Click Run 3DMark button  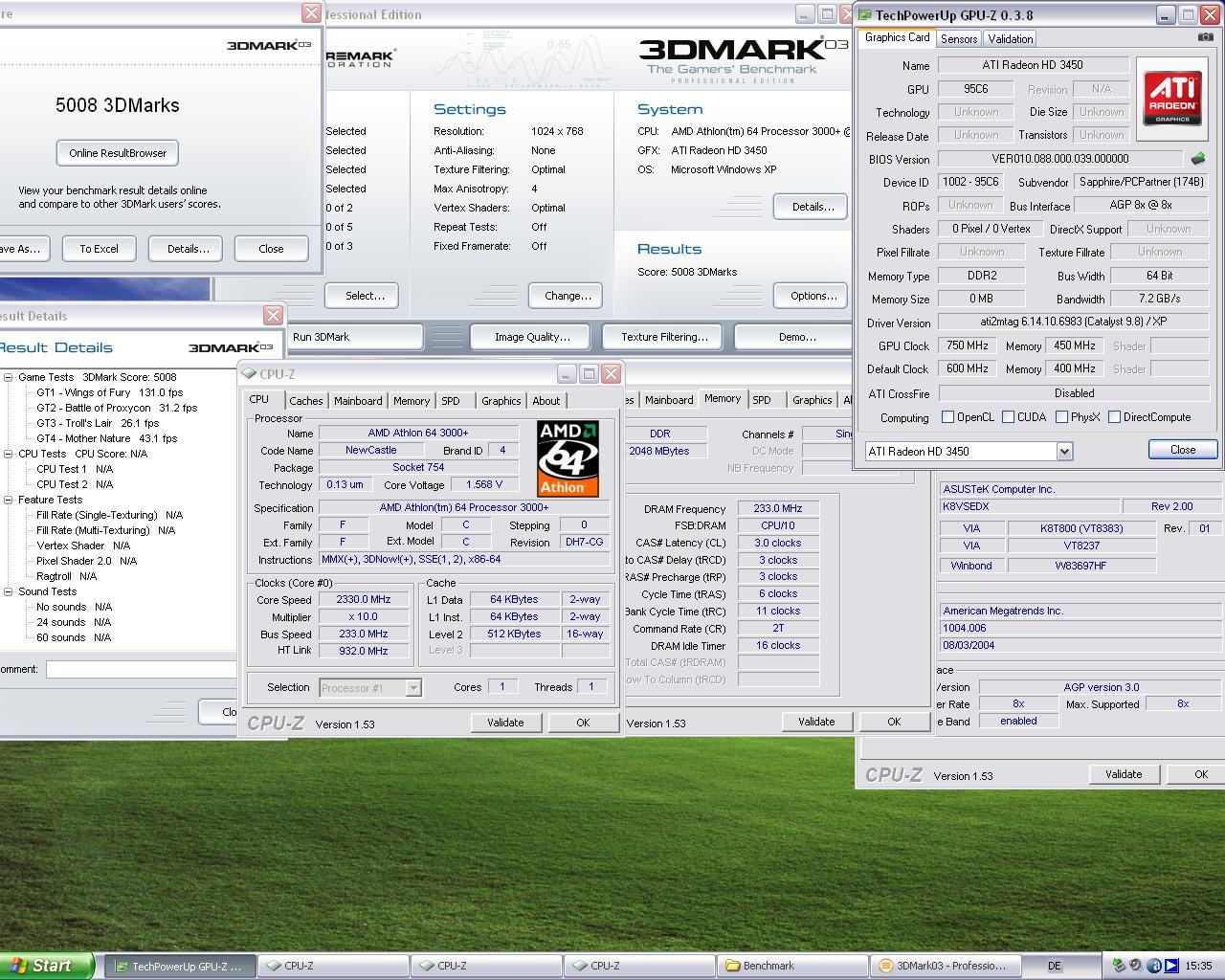click(x=355, y=337)
